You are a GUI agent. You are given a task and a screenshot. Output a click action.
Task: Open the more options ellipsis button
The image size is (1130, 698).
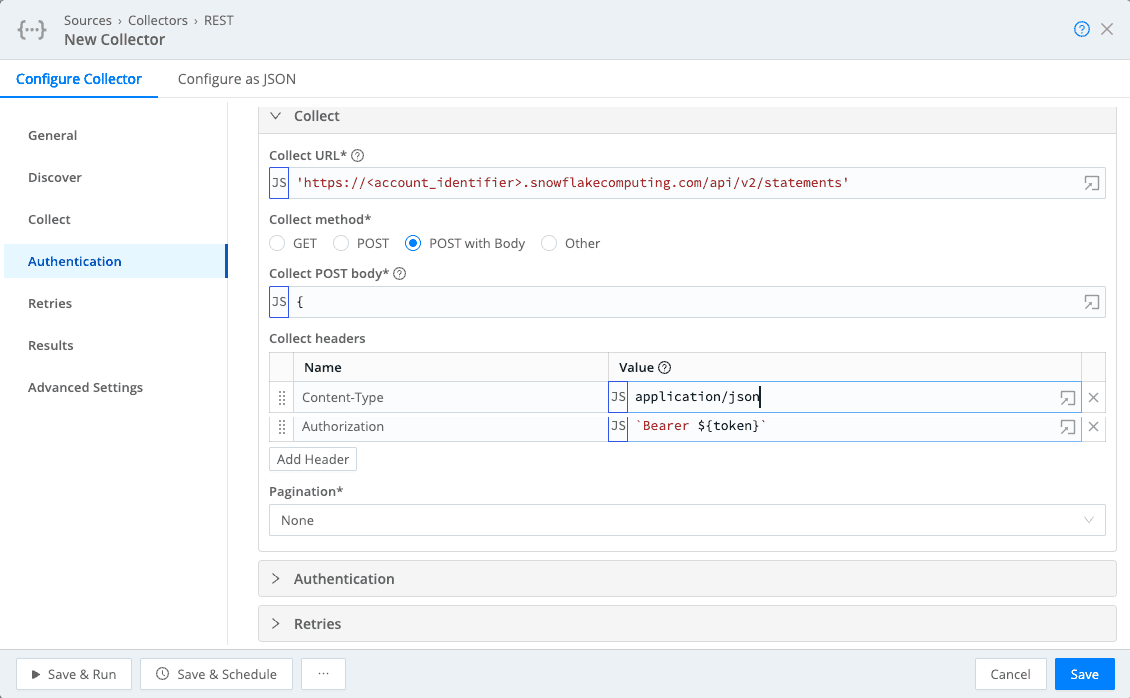tap(323, 674)
